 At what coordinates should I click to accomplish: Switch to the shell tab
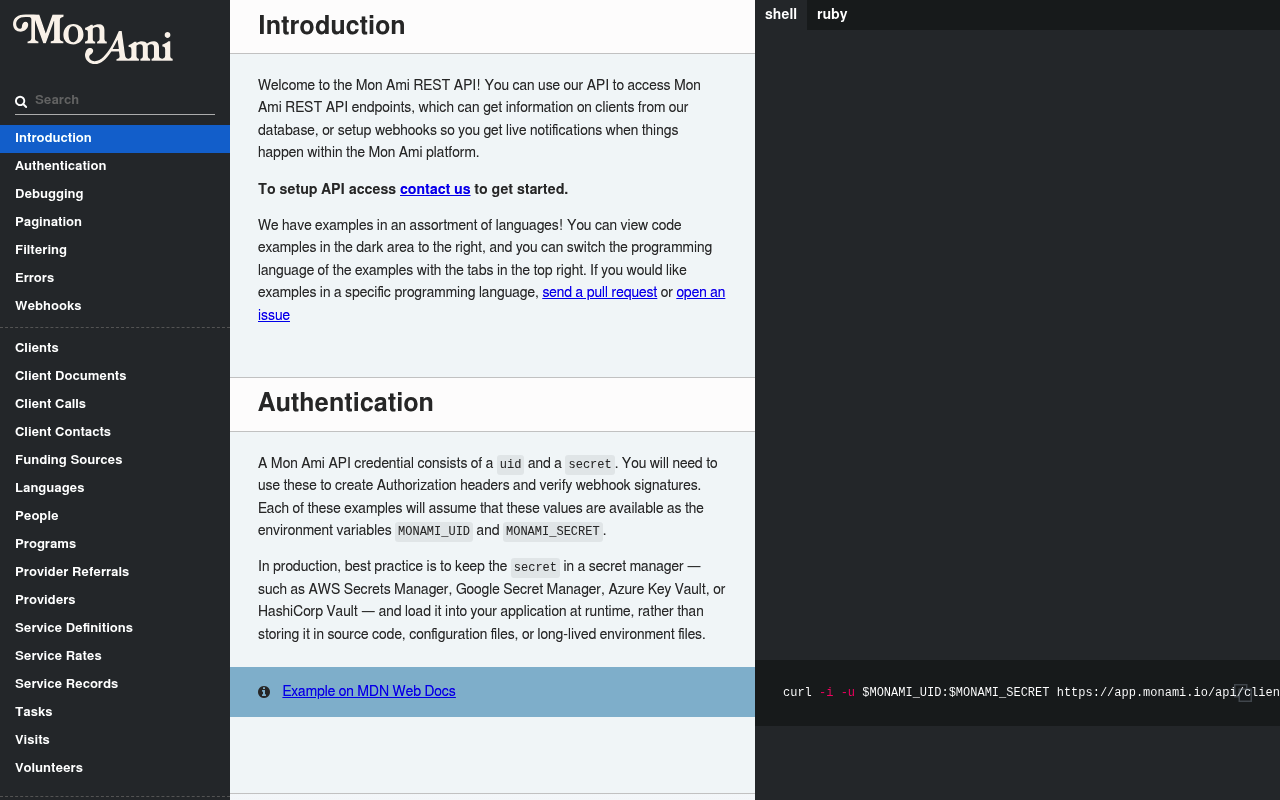[x=781, y=14]
